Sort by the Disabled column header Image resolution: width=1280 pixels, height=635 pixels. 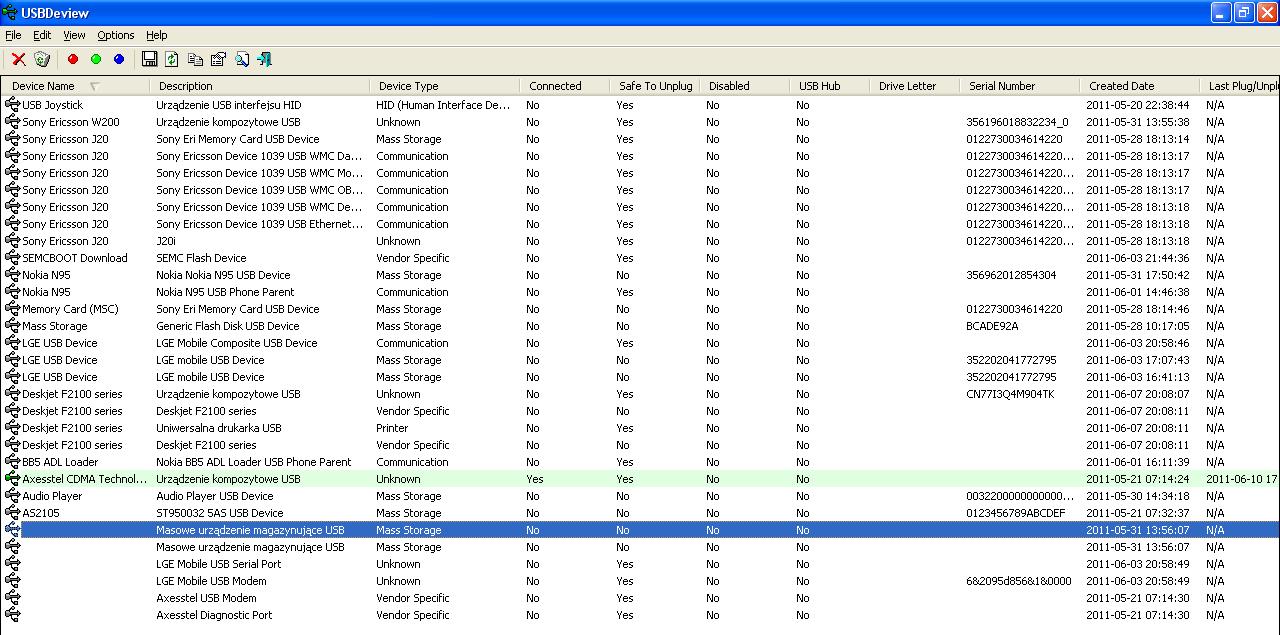click(x=745, y=86)
